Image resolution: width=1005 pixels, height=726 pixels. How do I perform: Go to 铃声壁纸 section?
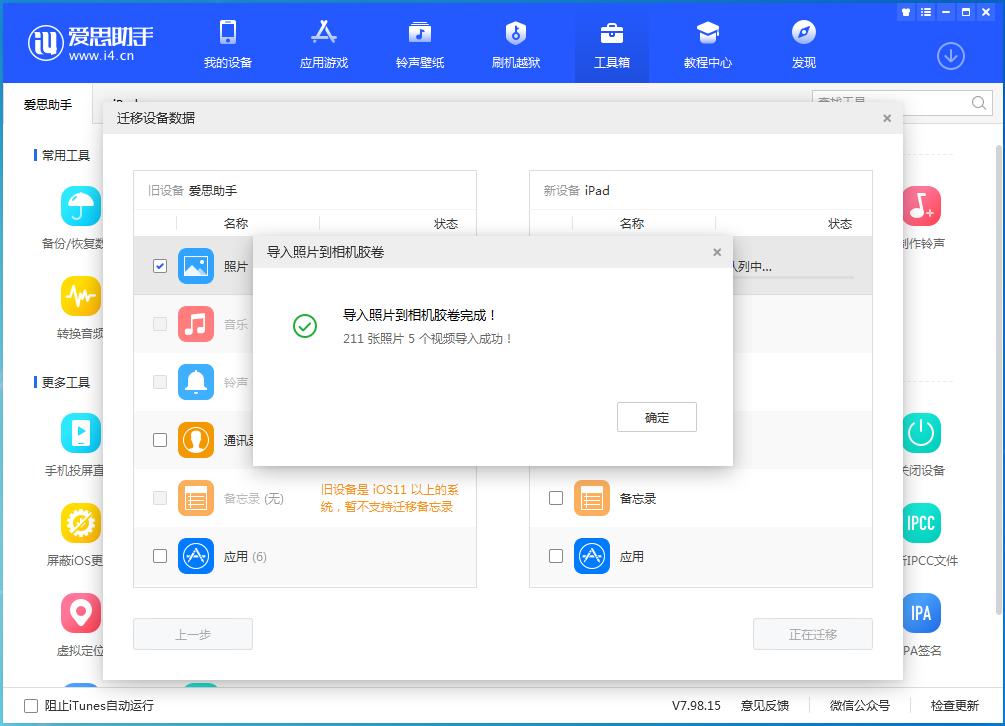point(420,45)
